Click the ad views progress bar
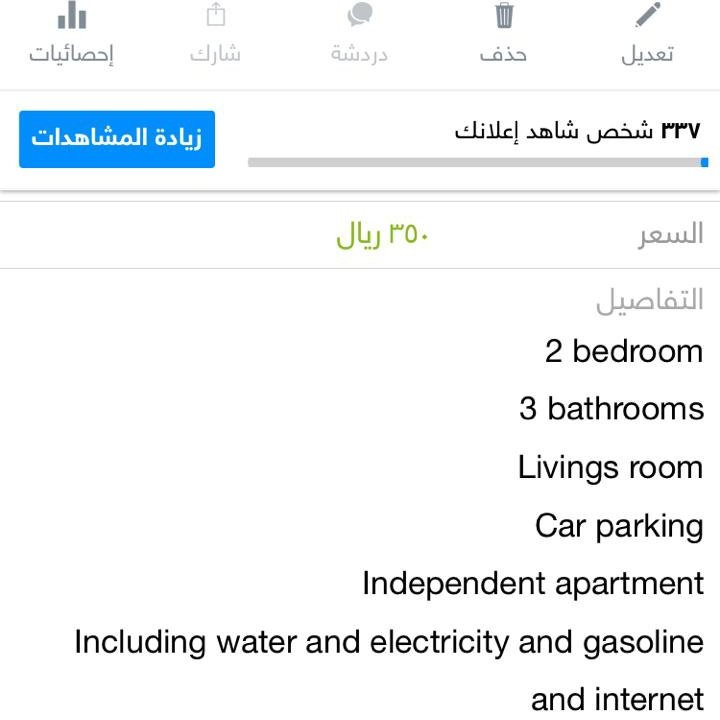 point(478,161)
